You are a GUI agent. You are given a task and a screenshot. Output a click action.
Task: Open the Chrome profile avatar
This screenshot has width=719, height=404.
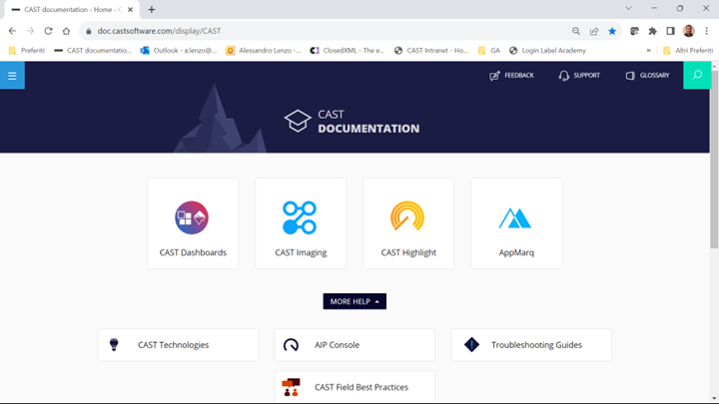689,31
